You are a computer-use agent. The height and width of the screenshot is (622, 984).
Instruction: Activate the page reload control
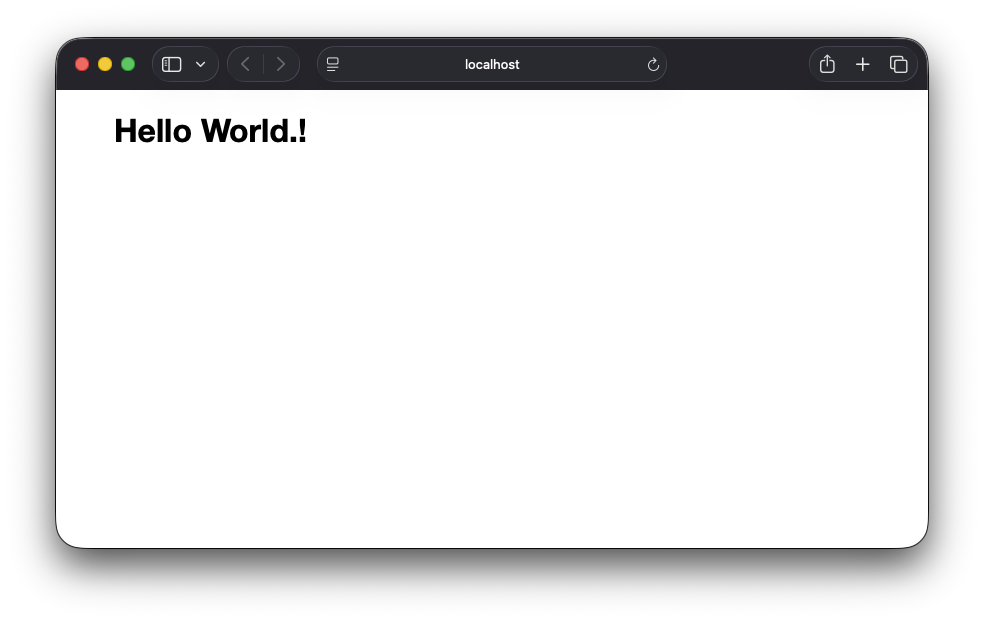click(653, 64)
